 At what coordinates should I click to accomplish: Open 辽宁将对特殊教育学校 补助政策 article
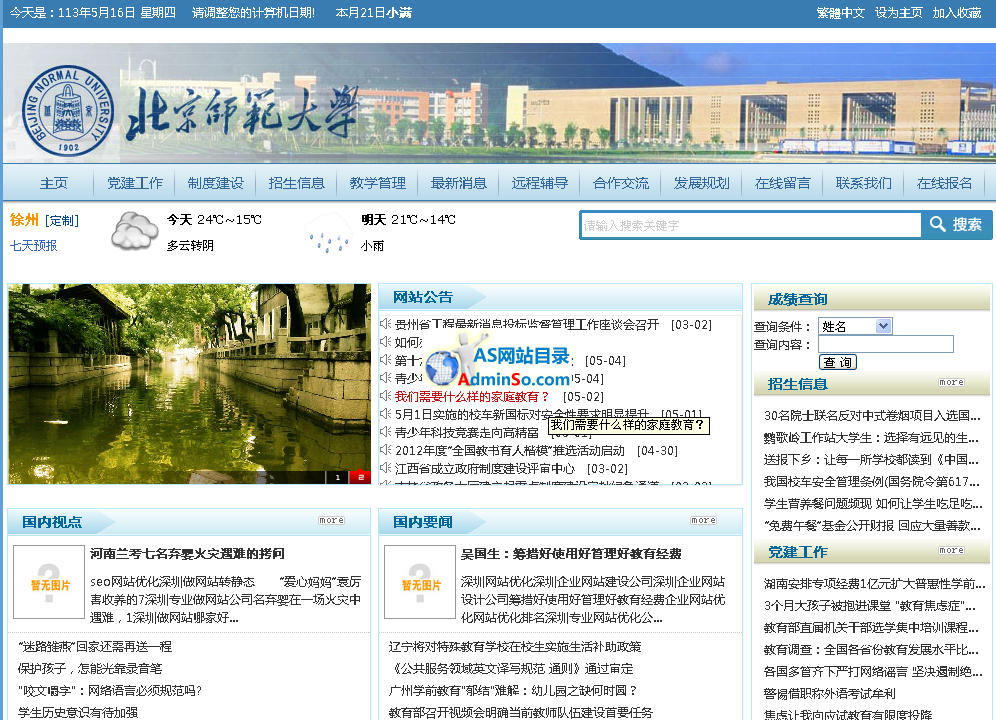pos(515,646)
